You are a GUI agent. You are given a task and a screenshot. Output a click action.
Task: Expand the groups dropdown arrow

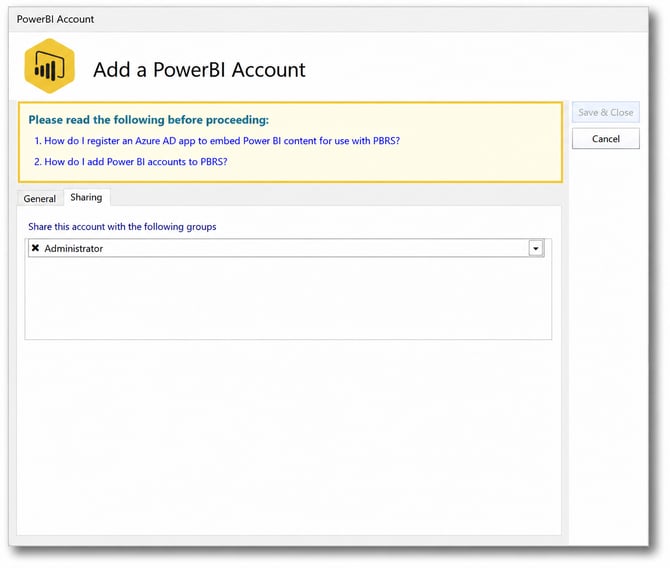coord(535,248)
